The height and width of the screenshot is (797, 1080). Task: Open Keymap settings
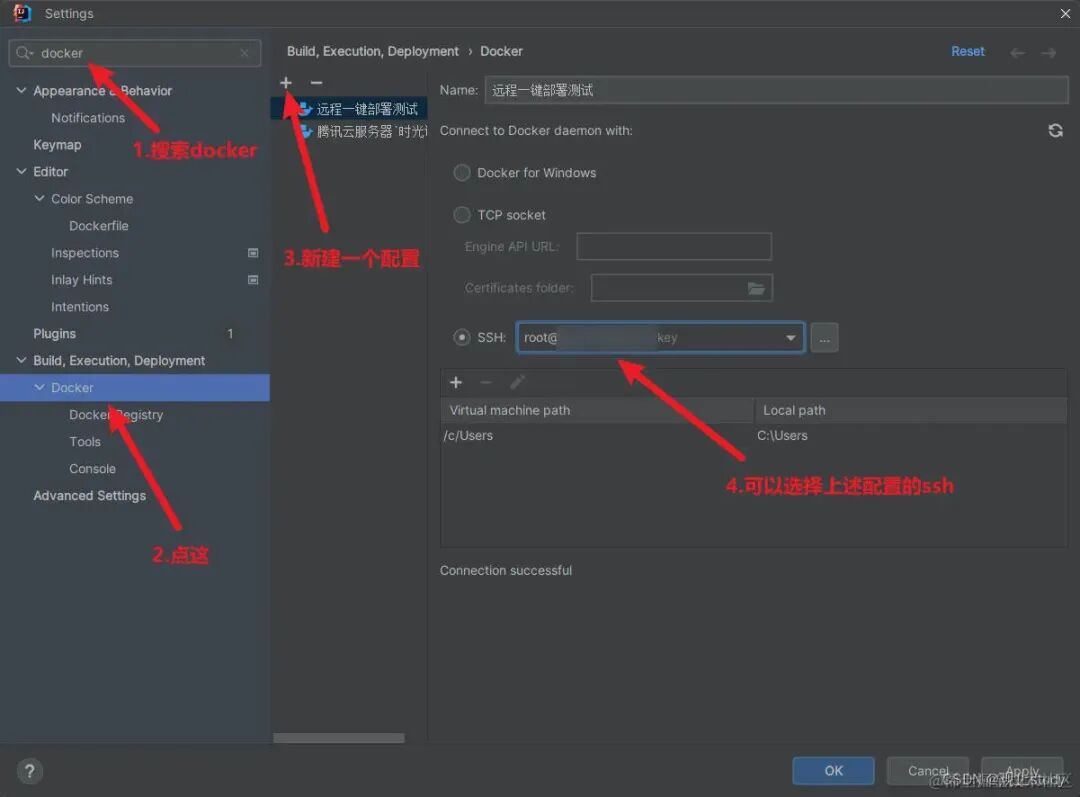click(x=57, y=145)
